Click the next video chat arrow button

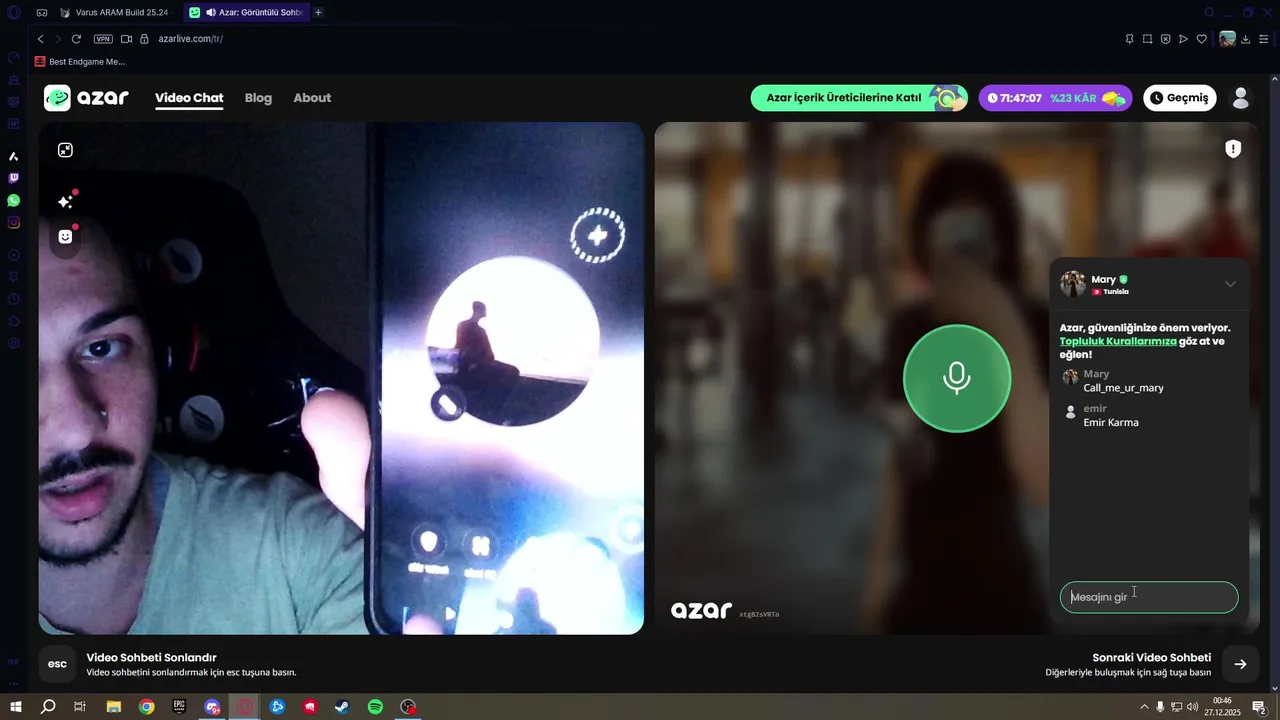[x=1240, y=664]
